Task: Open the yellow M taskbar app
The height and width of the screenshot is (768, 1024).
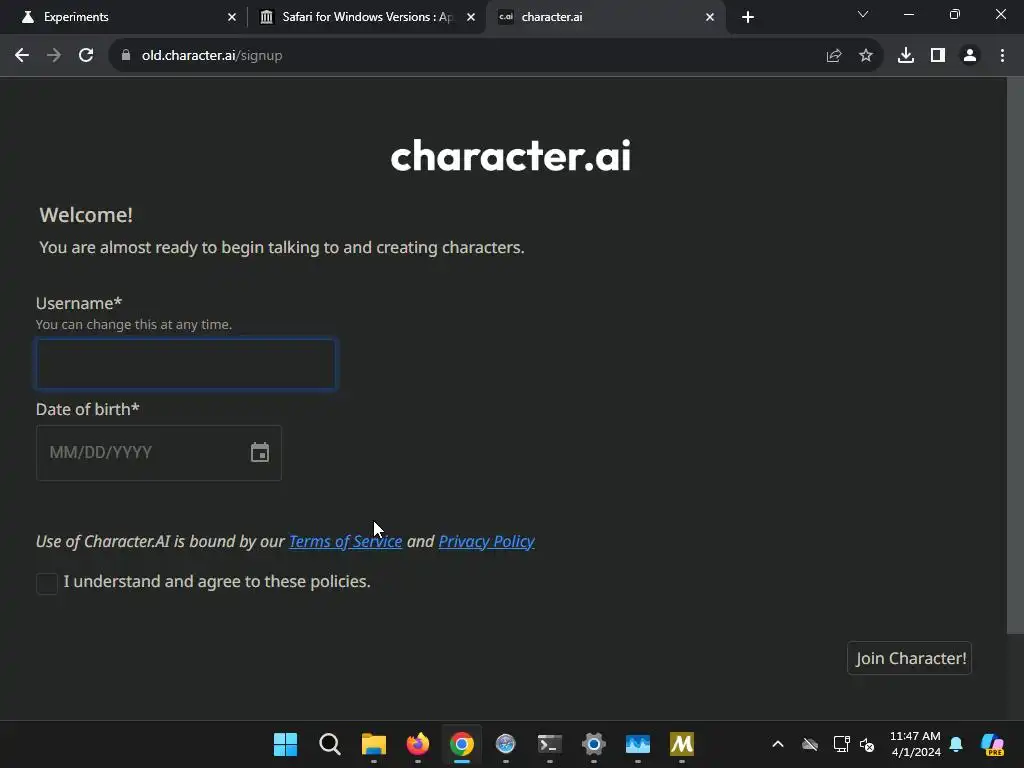Action: pyautogui.click(x=682, y=744)
